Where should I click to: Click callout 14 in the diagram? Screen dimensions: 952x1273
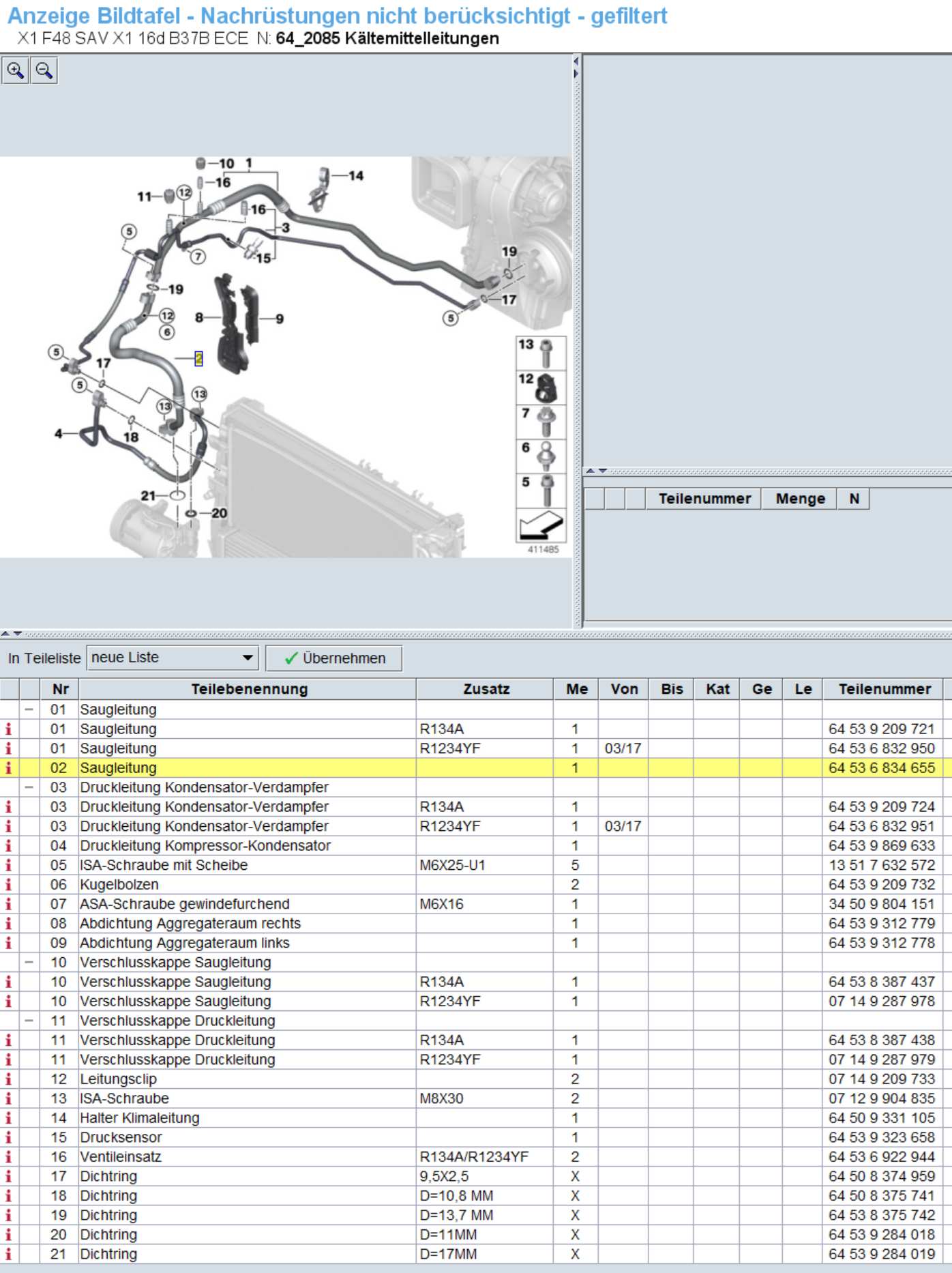[x=356, y=176]
